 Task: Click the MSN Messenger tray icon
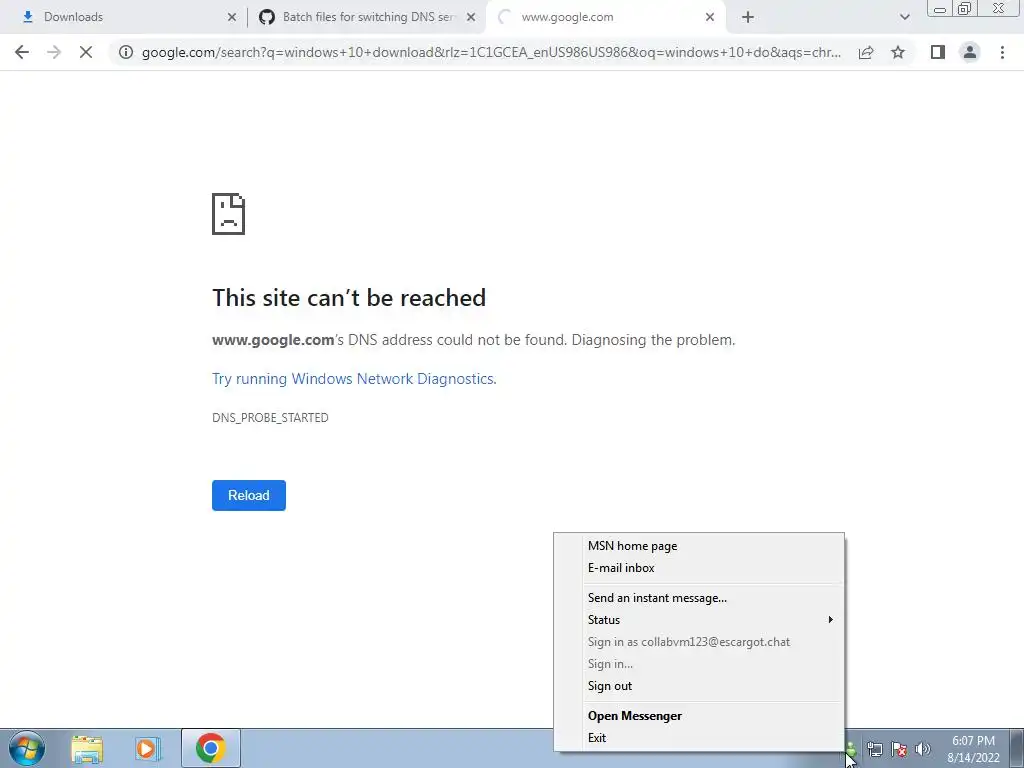click(851, 750)
